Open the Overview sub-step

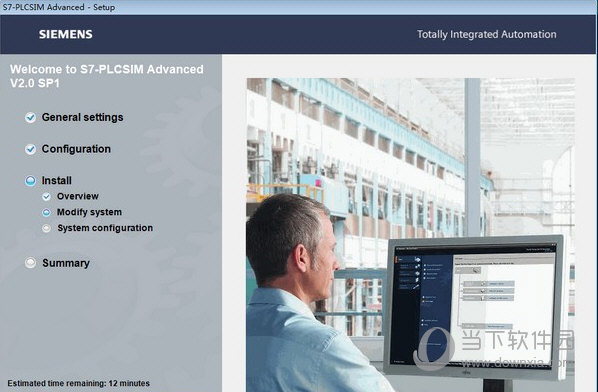pyautogui.click(x=78, y=196)
